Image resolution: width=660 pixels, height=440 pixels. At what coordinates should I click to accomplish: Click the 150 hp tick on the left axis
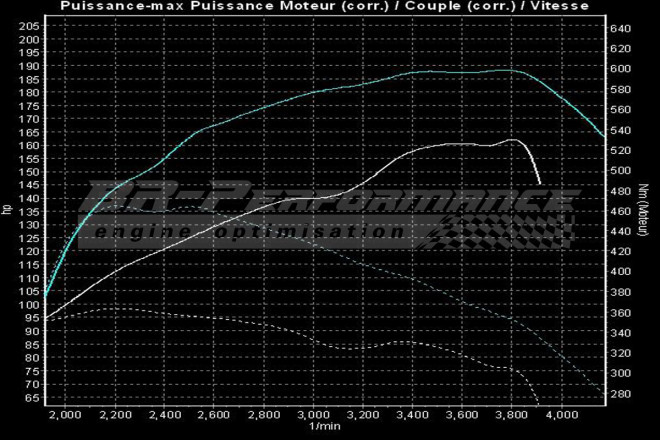29,172
